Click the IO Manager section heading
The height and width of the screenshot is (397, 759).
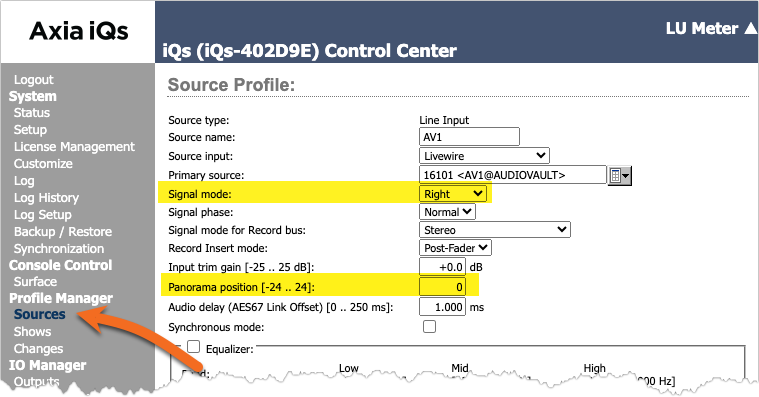(x=47, y=365)
